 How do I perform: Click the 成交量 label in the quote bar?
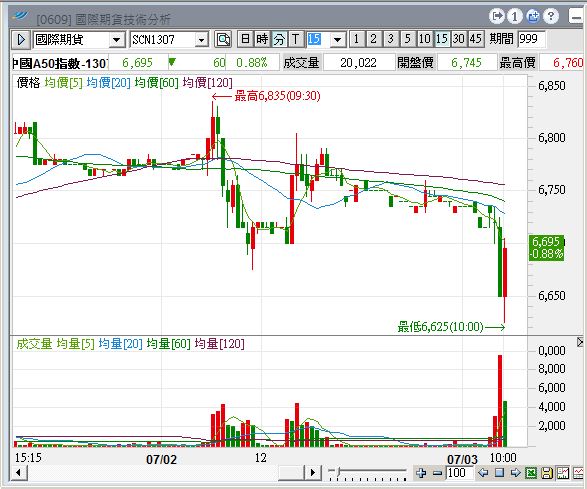[301, 63]
